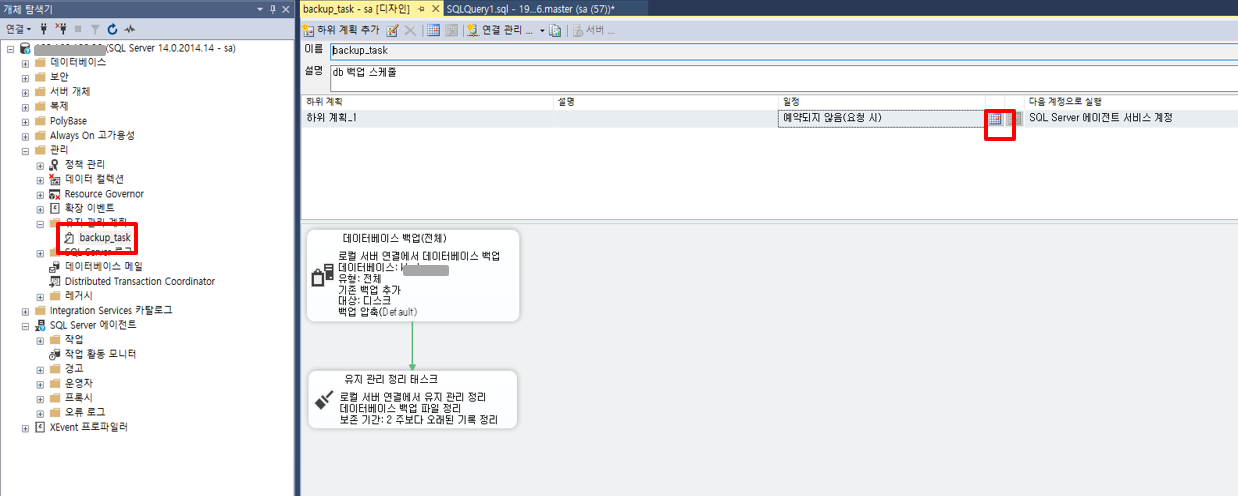1238x496 pixels.
Task: Expand the 복제 folder
Action: point(26,106)
